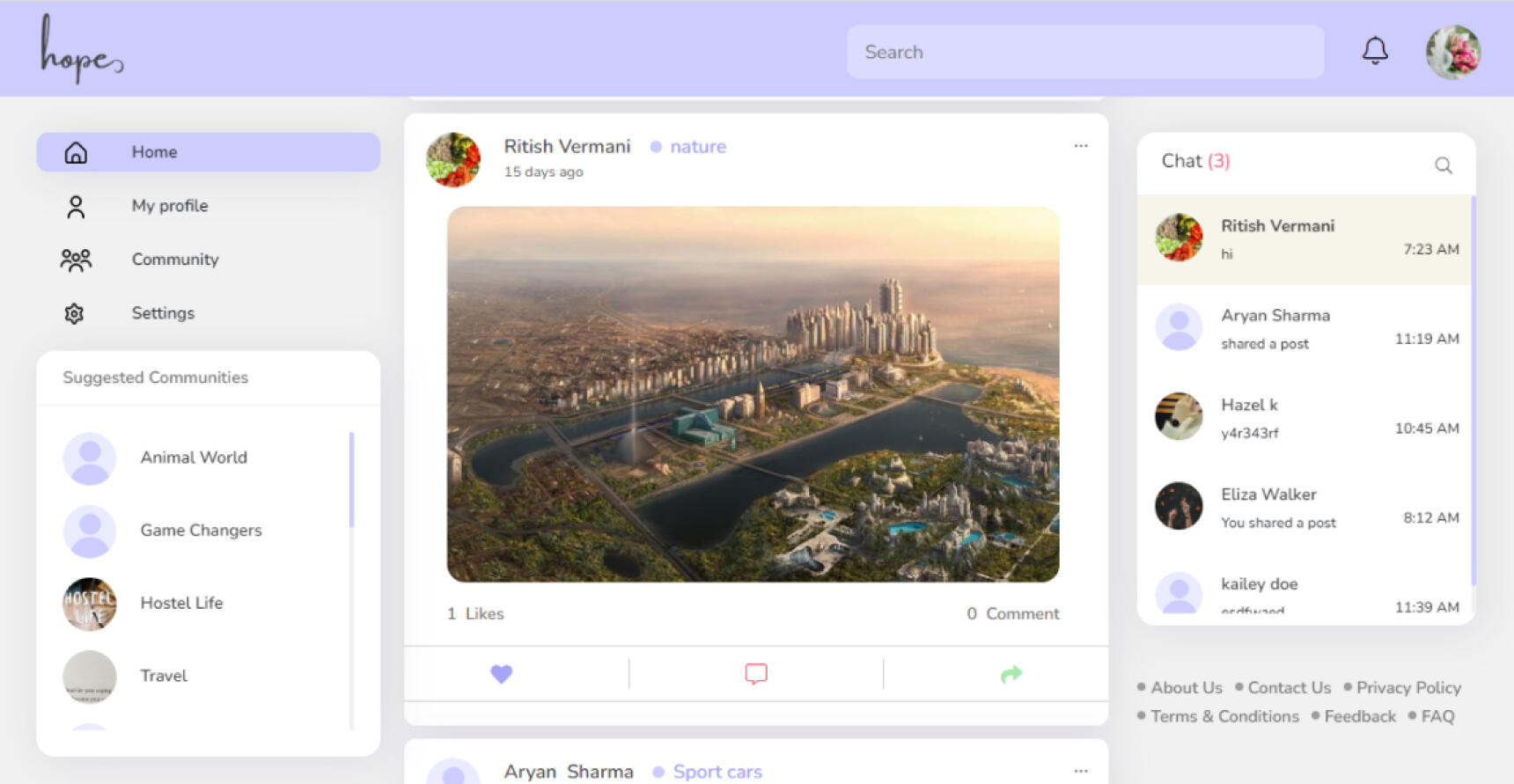Viewport: 1514px width, 784px height.
Task: Open user profile avatar in header
Action: (1452, 52)
